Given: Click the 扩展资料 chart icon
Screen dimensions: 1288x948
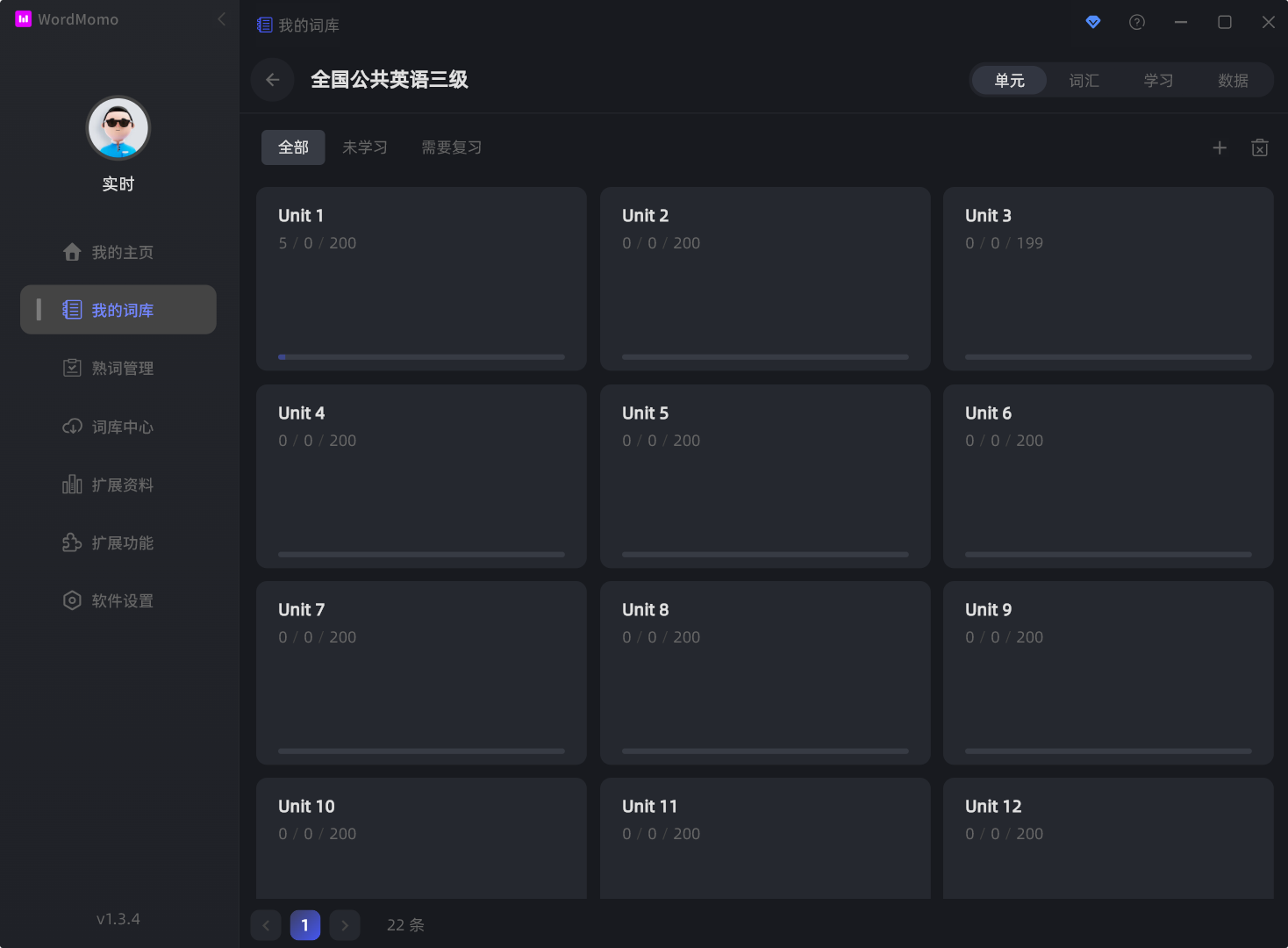Looking at the screenshot, I should click(x=72, y=485).
